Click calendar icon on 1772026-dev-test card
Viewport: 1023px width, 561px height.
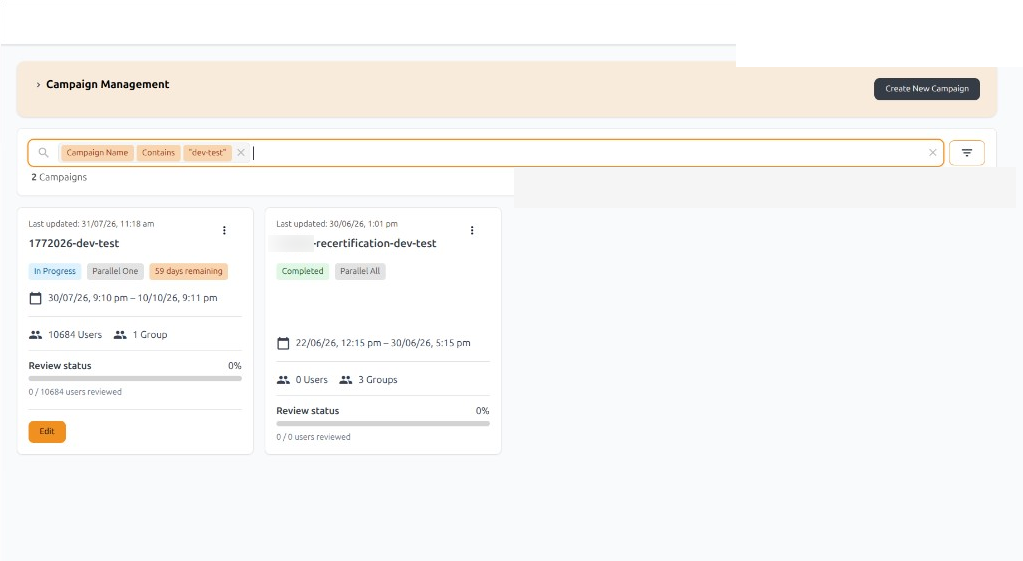tap(35, 298)
